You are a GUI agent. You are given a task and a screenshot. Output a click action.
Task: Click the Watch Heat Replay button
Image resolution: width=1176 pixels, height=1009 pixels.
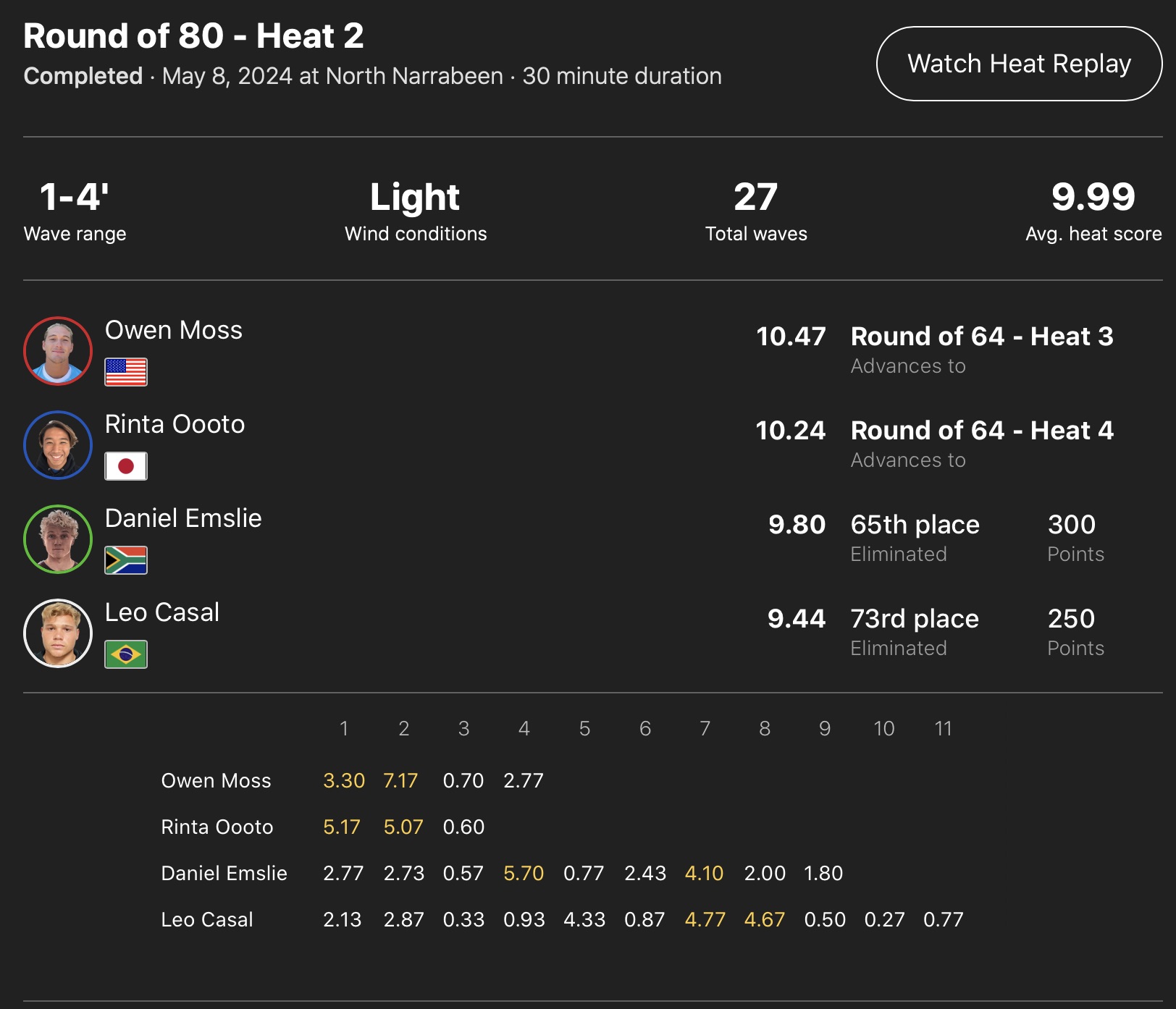click(1019, 64)
